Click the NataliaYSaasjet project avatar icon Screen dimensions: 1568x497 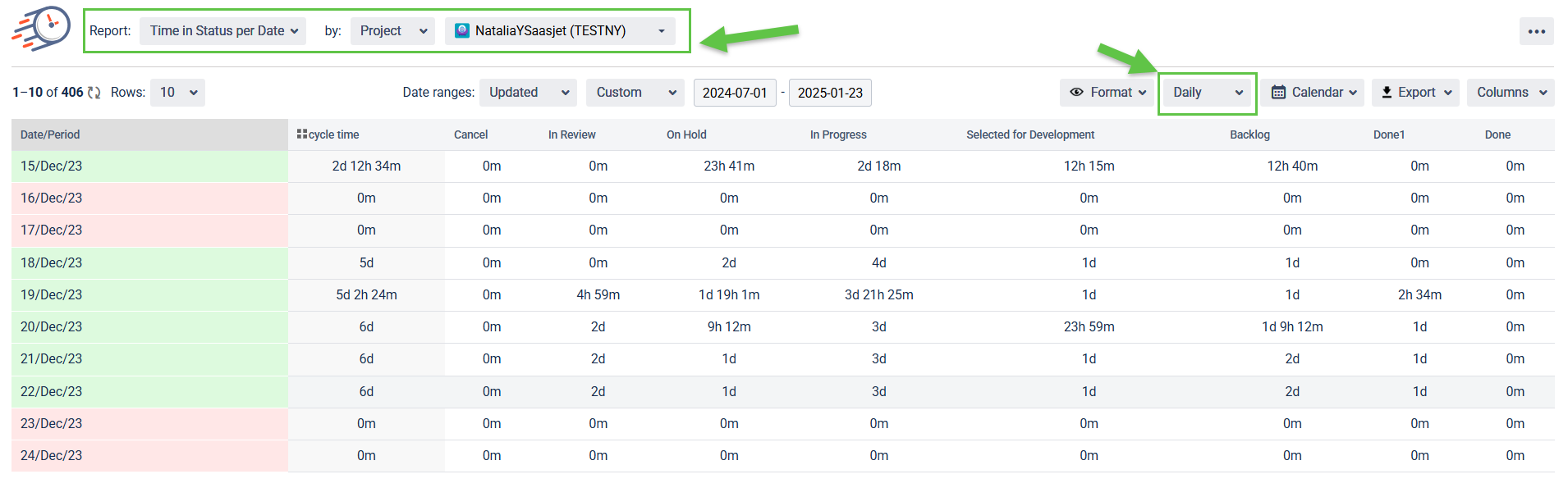pos(462,31)
